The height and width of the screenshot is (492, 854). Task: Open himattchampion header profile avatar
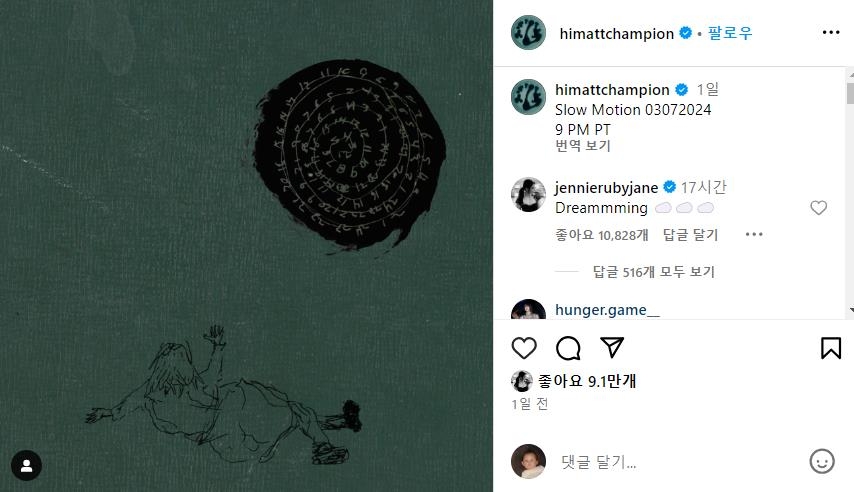point(528,33)
